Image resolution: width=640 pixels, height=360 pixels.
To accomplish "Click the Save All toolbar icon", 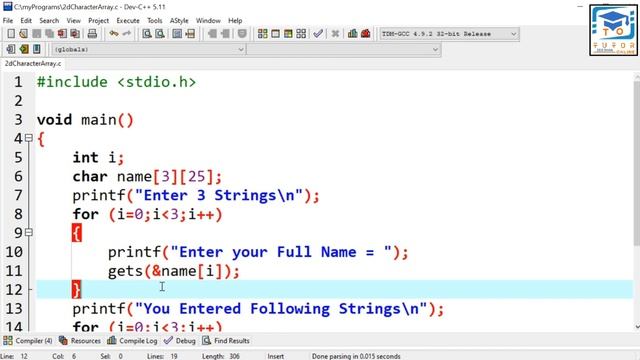I will coord(49,34).
